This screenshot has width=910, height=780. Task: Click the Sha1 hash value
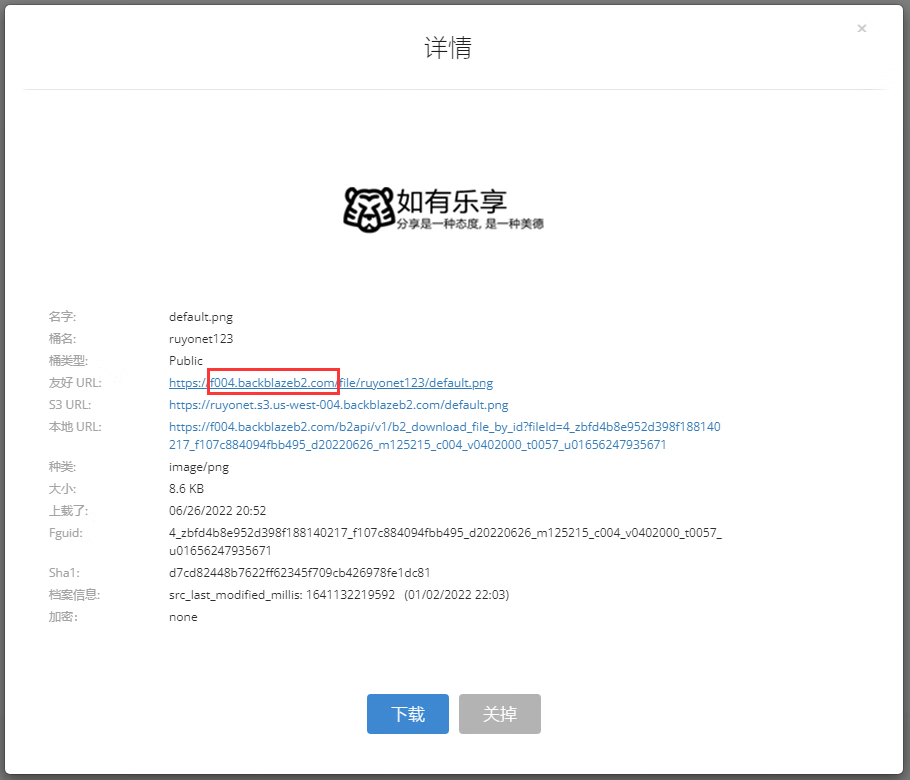299,573
